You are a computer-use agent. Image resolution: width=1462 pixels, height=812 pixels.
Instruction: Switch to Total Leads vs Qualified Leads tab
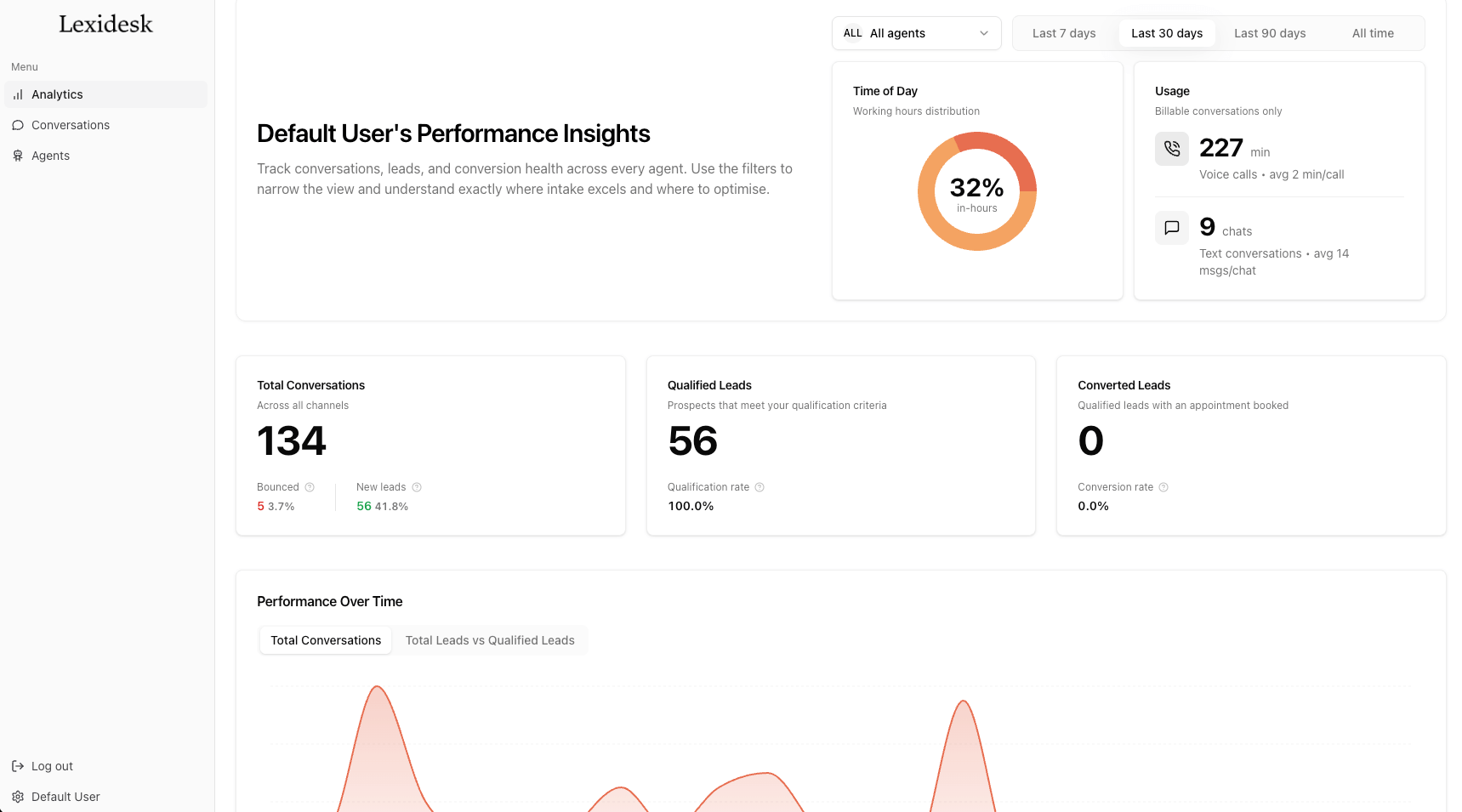click(x=489, y=640)
